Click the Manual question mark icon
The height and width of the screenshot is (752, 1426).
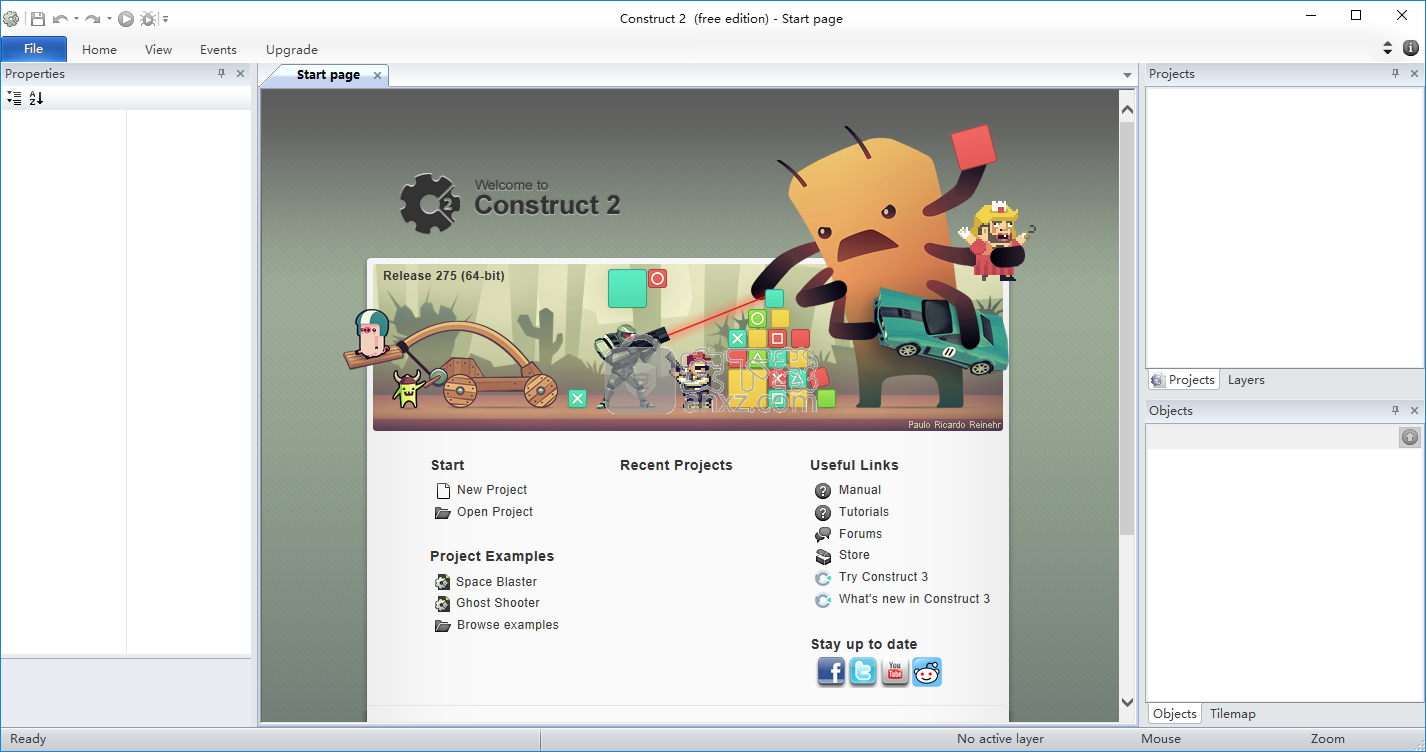coord(823,491)
